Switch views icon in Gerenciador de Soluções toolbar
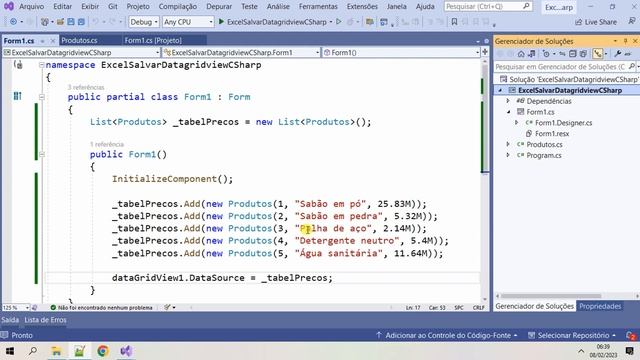The height and width of the screenshot is (360, 640). pos(531,54)
